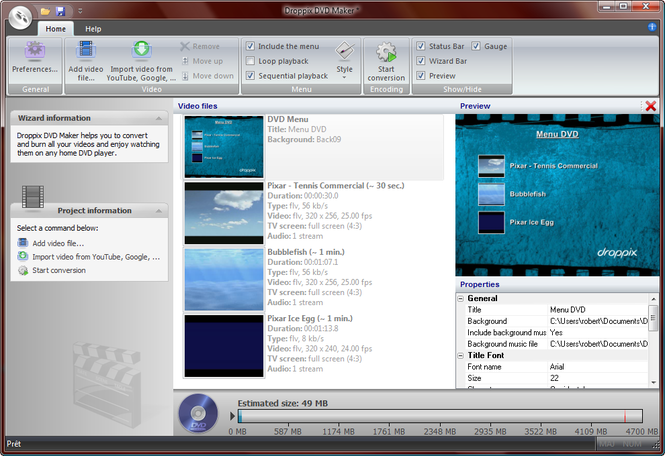Edit the Title property value Menu DVD
The image size is (665, 456).
(x=598, y=310)
